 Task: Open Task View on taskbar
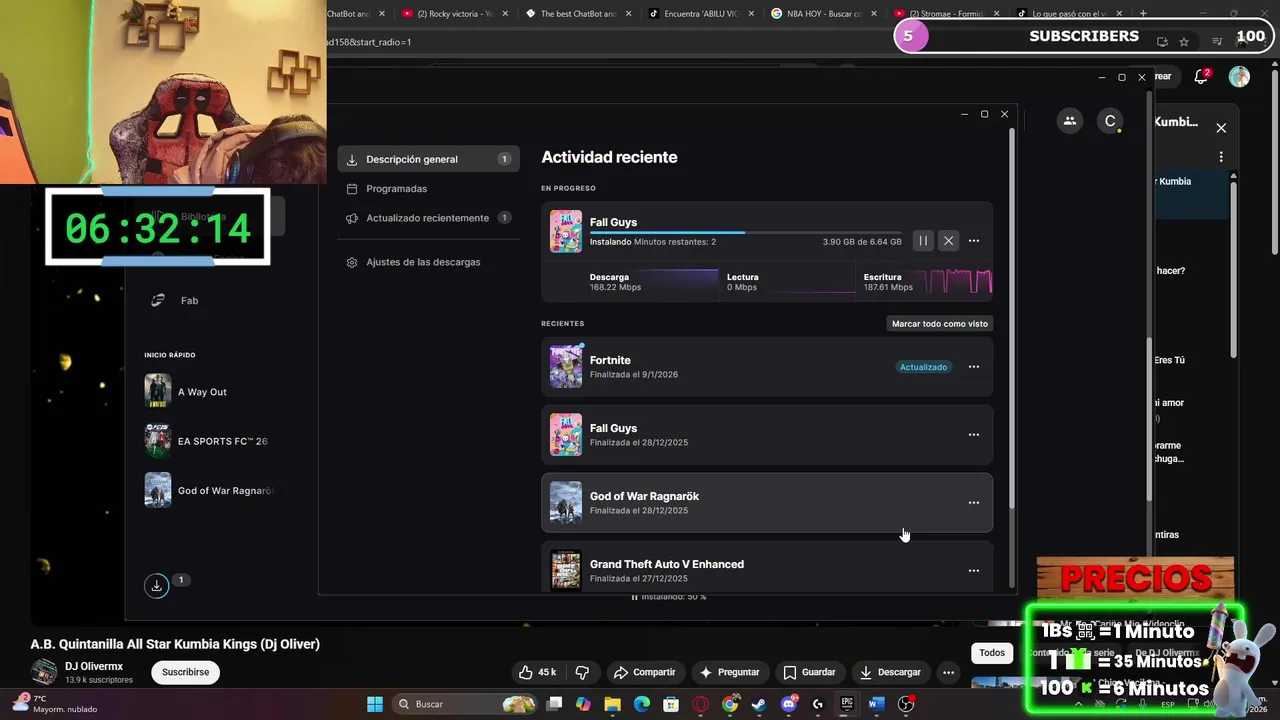tap(555, 704)
